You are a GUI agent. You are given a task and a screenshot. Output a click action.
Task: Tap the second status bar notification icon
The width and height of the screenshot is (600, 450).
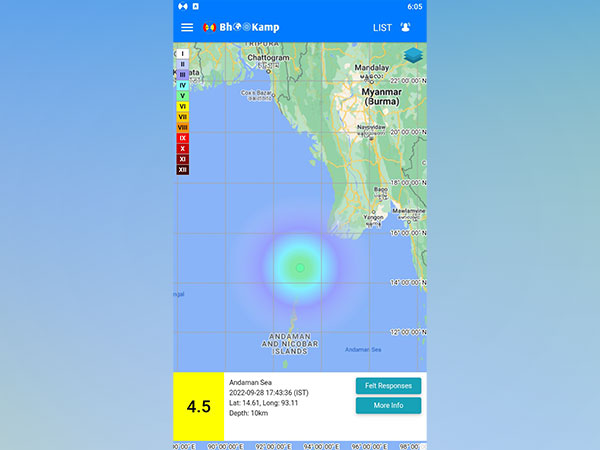pos(196,7)
